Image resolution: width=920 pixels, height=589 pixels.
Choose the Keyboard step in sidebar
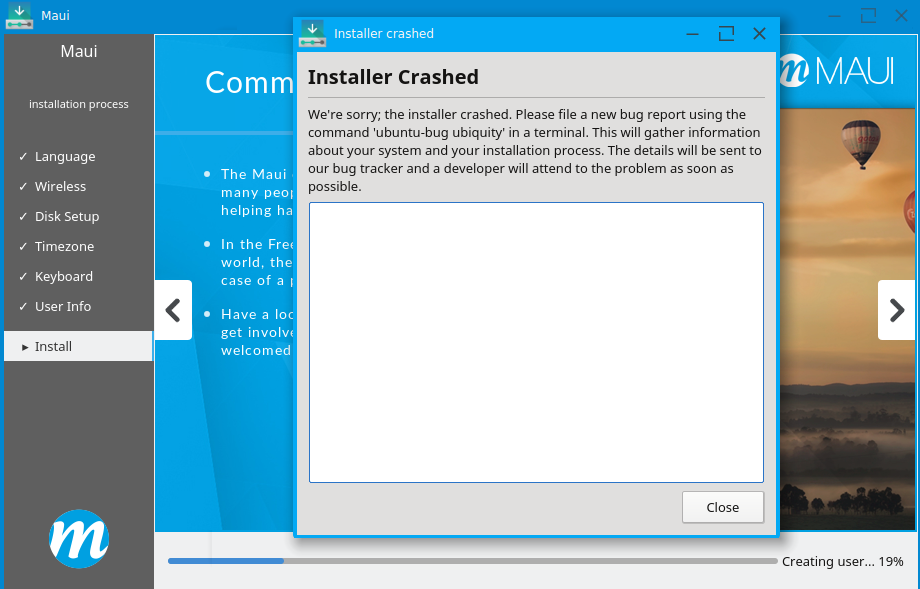64,276
